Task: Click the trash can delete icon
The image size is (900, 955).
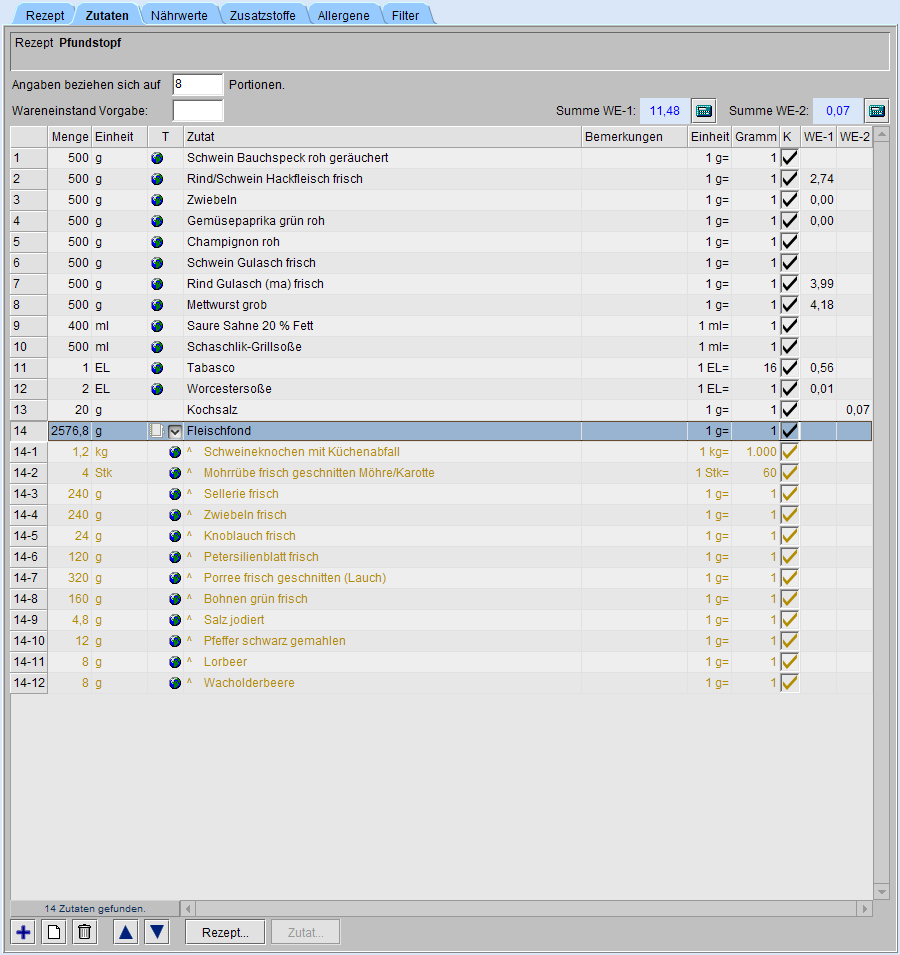Action: coord(85,932)
